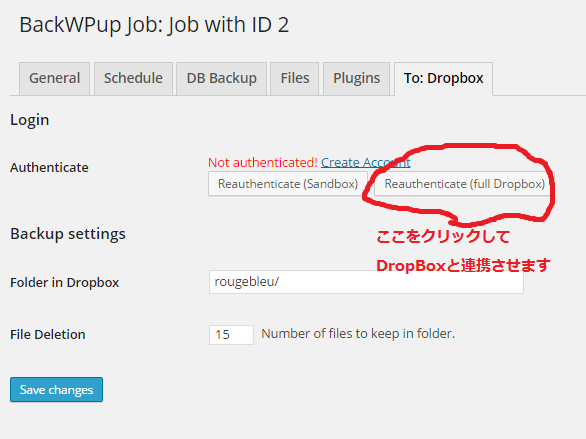This screenshot has width=586, height=439.
Task: Click the Number of files to keep text
Action: (358, 333)
